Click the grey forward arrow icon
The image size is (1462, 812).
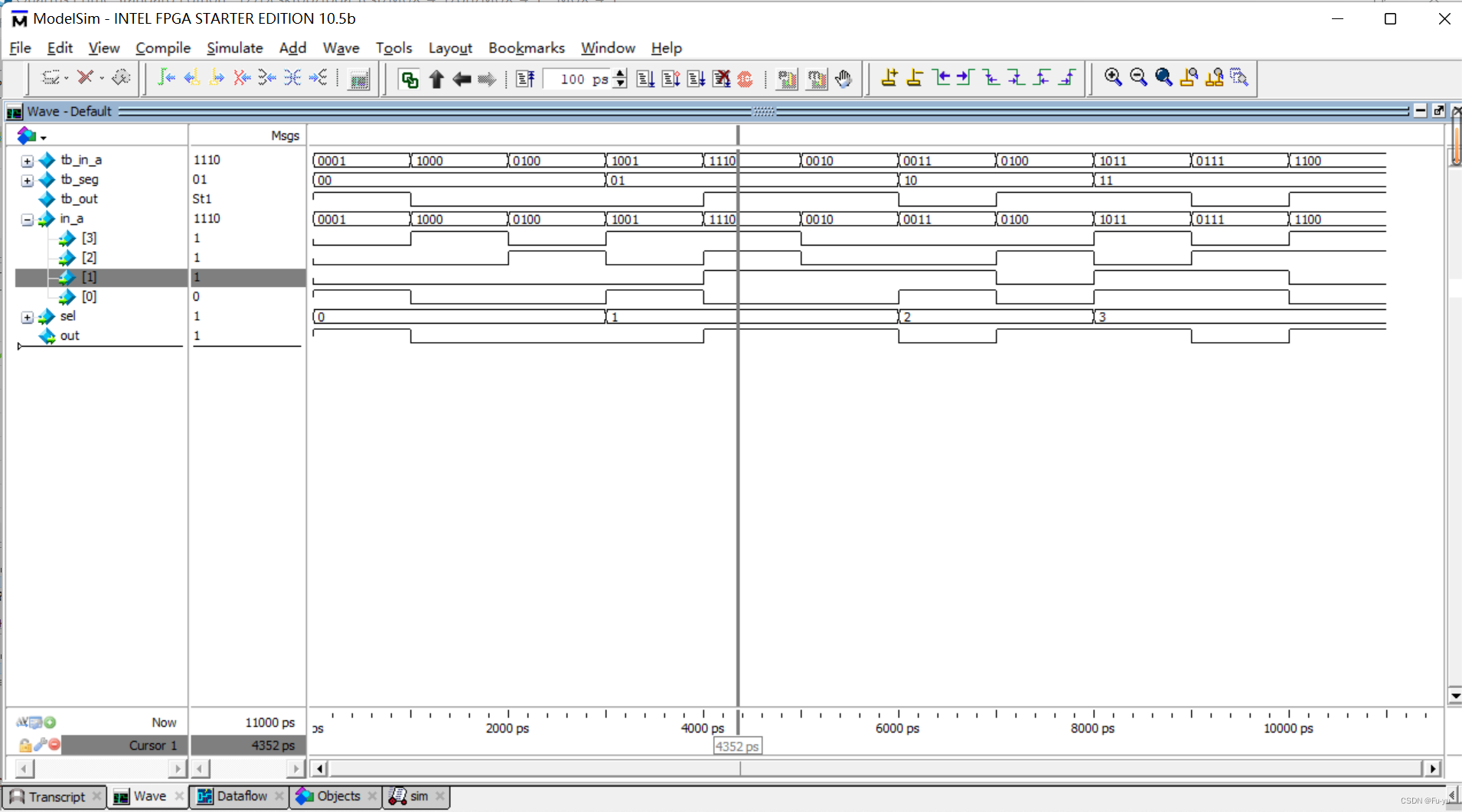487,79
